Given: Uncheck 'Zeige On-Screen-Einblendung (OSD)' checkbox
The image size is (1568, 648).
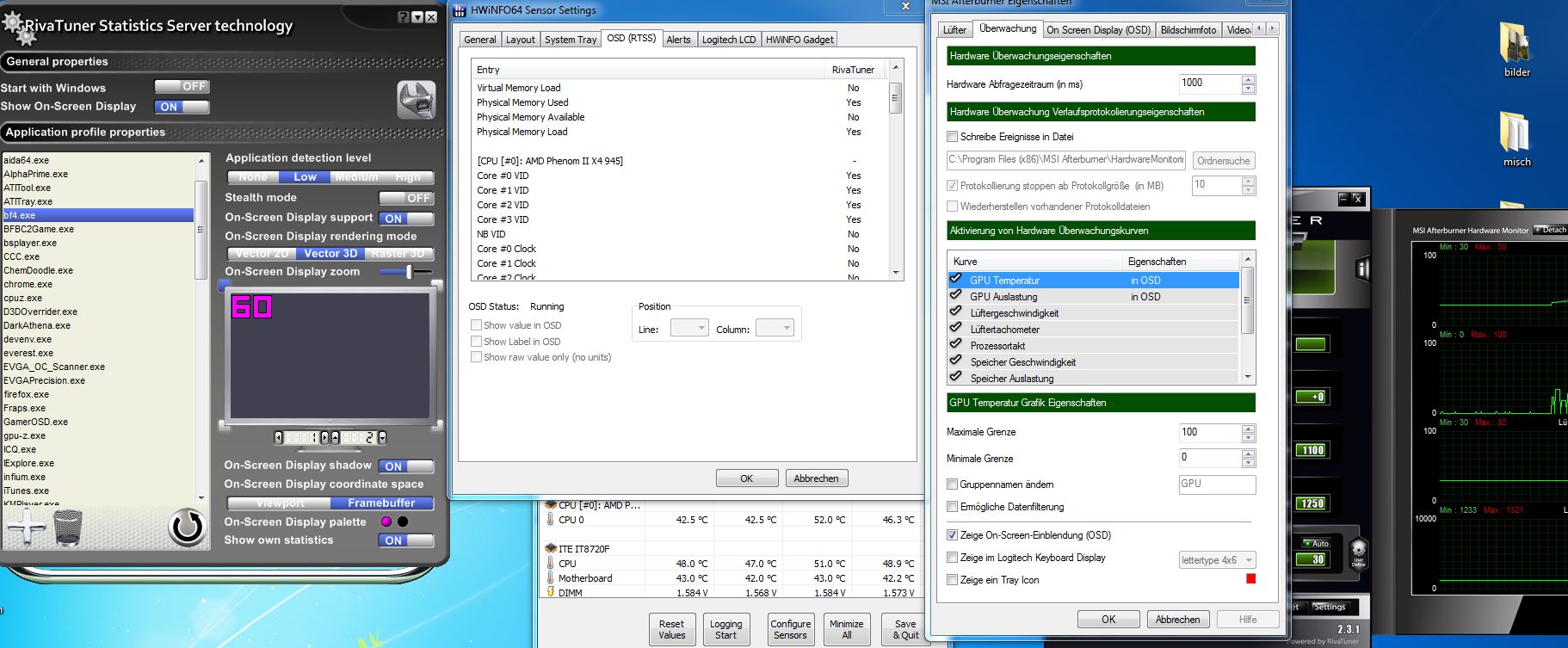Looking at the screenshot, I should (x=952, y=534).
